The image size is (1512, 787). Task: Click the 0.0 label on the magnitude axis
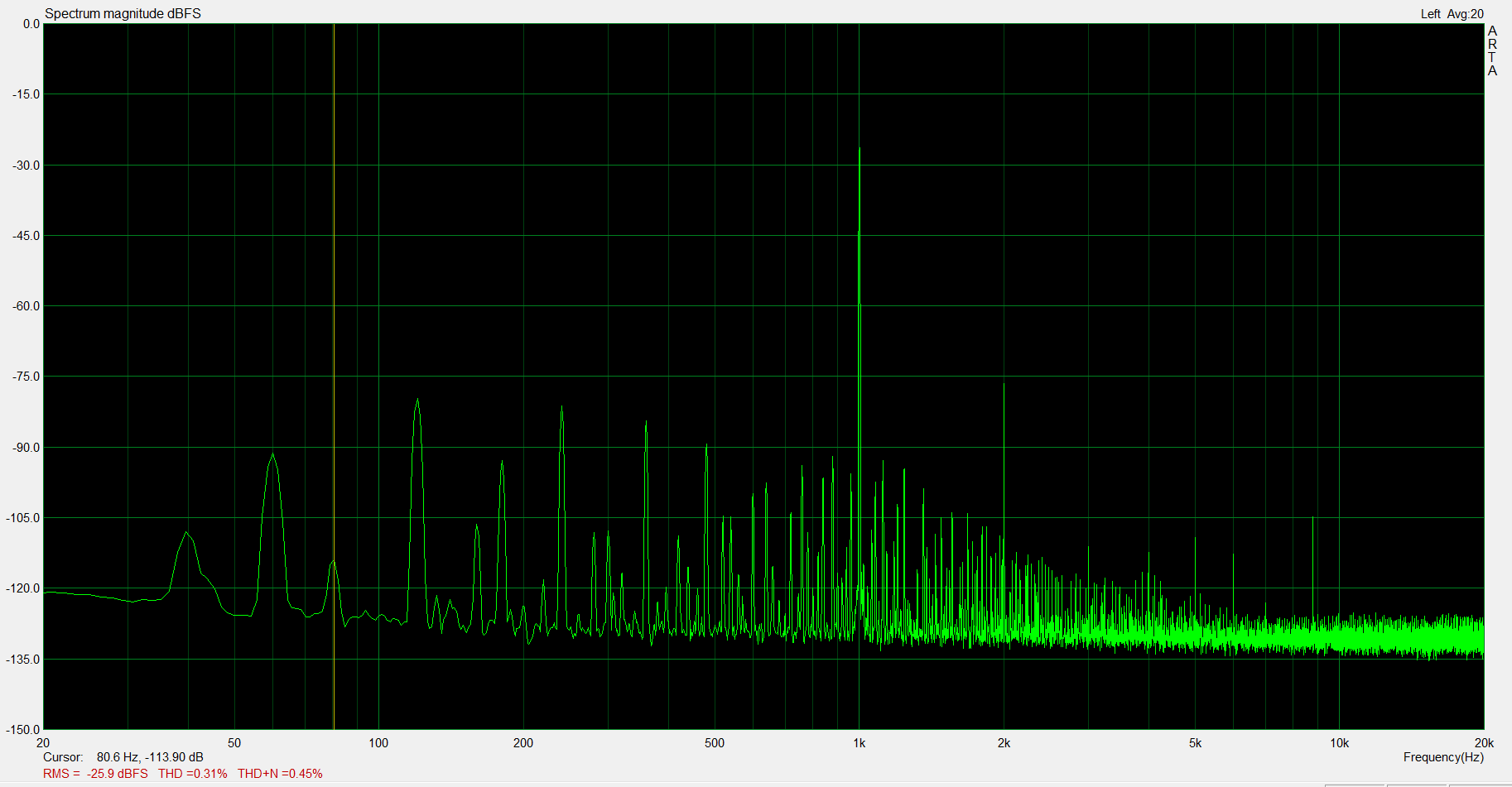pyautogui.click(x=31, y=24)
